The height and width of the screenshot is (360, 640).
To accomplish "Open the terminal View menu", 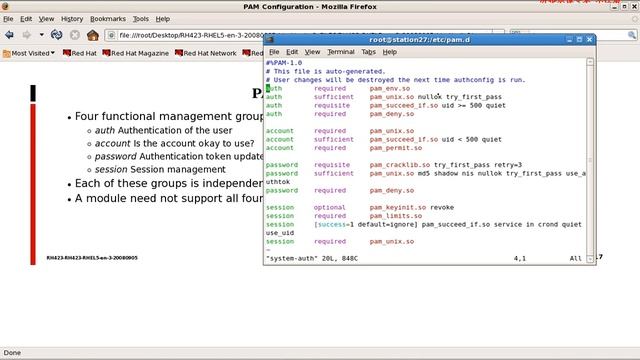I will point(312,52).
